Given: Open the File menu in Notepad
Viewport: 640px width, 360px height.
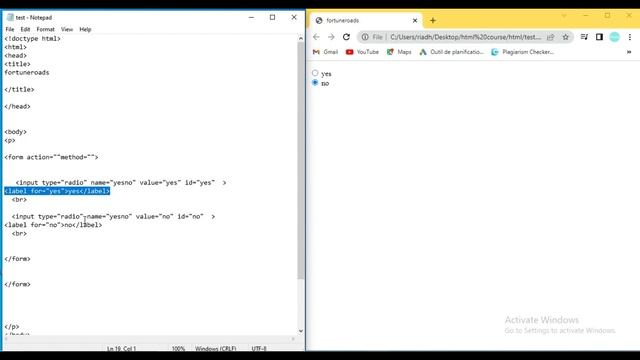Looking at the screenshot, I should tap(10, 29).
